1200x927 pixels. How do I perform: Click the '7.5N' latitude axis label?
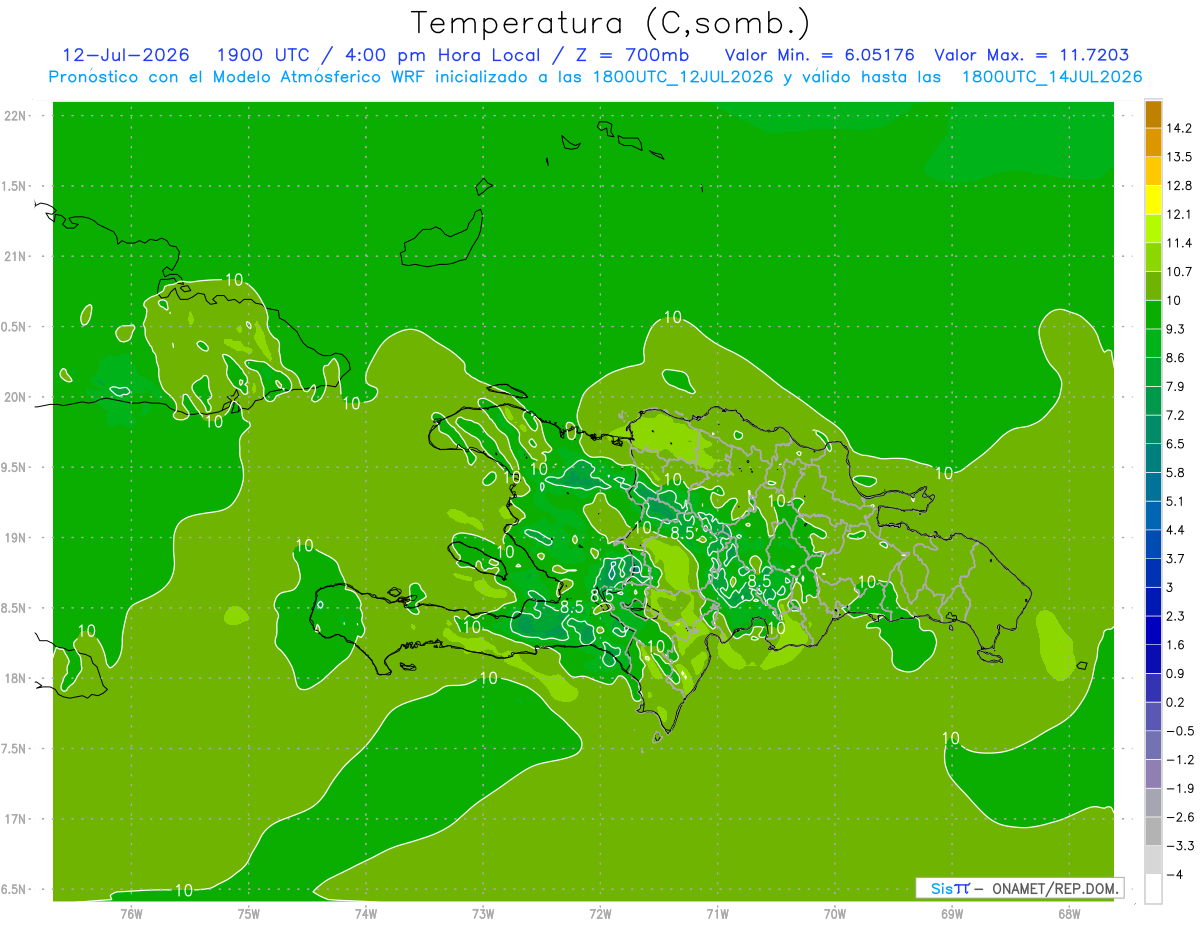[x=15, y=749]
